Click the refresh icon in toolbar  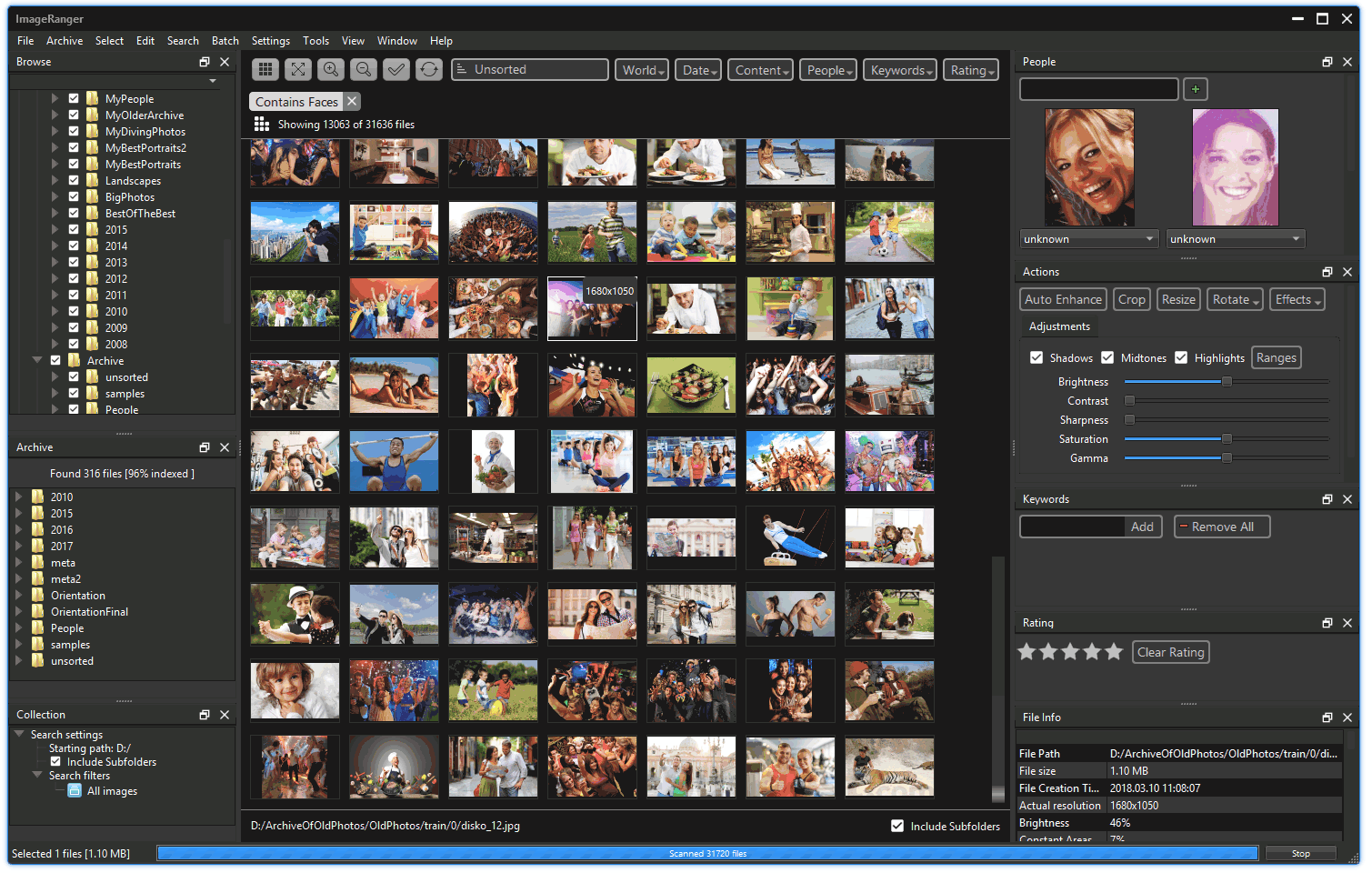click(428, 69)
